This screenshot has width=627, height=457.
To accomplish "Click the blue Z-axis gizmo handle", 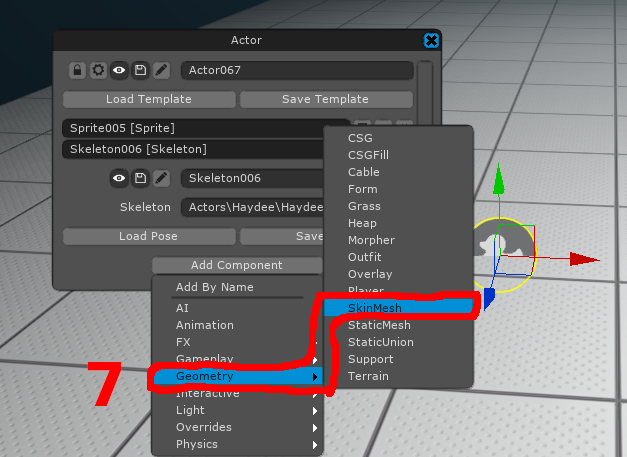I will [x=489, y=298].
